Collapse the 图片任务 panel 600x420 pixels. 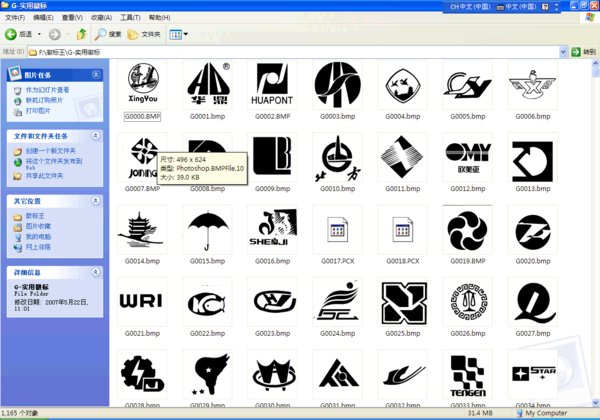(96, 75)
